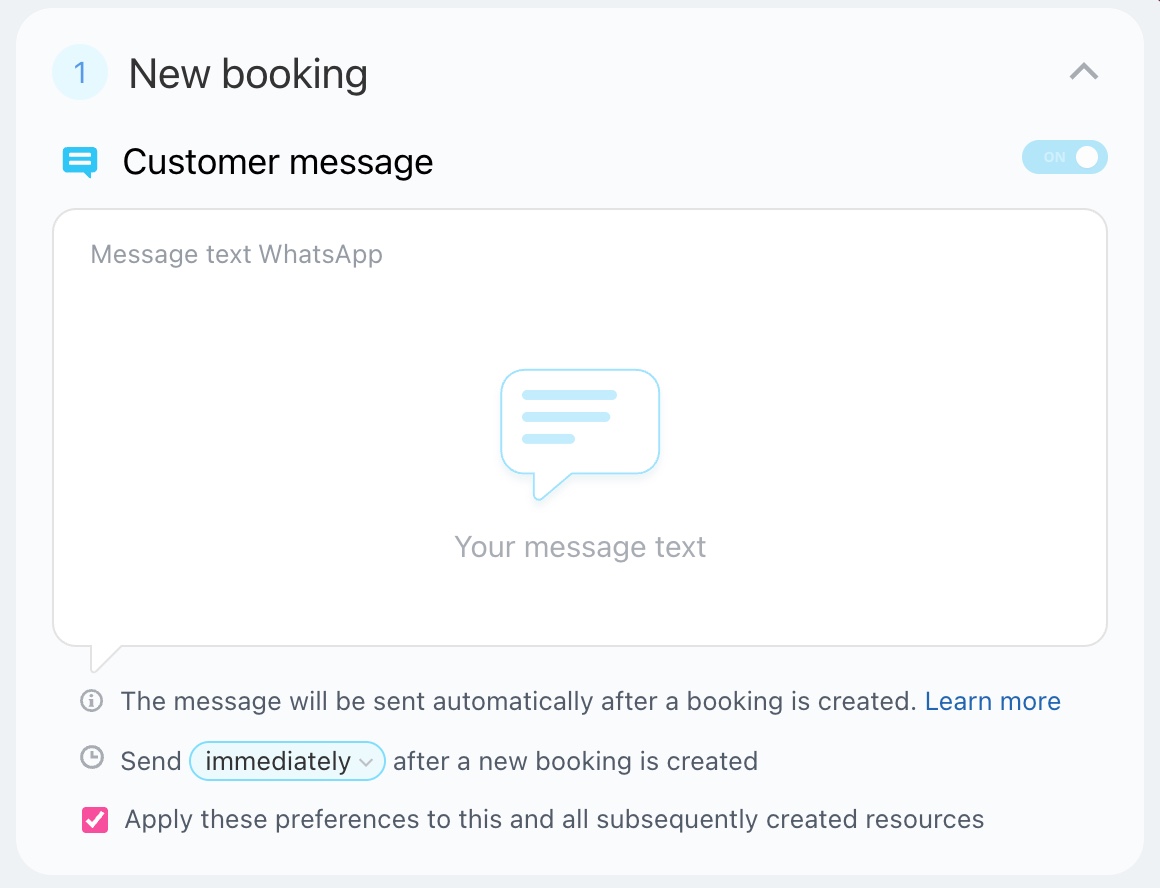Click the blue Customer message chat icon
1160x888 pixels.
click(x=80, y=161)
